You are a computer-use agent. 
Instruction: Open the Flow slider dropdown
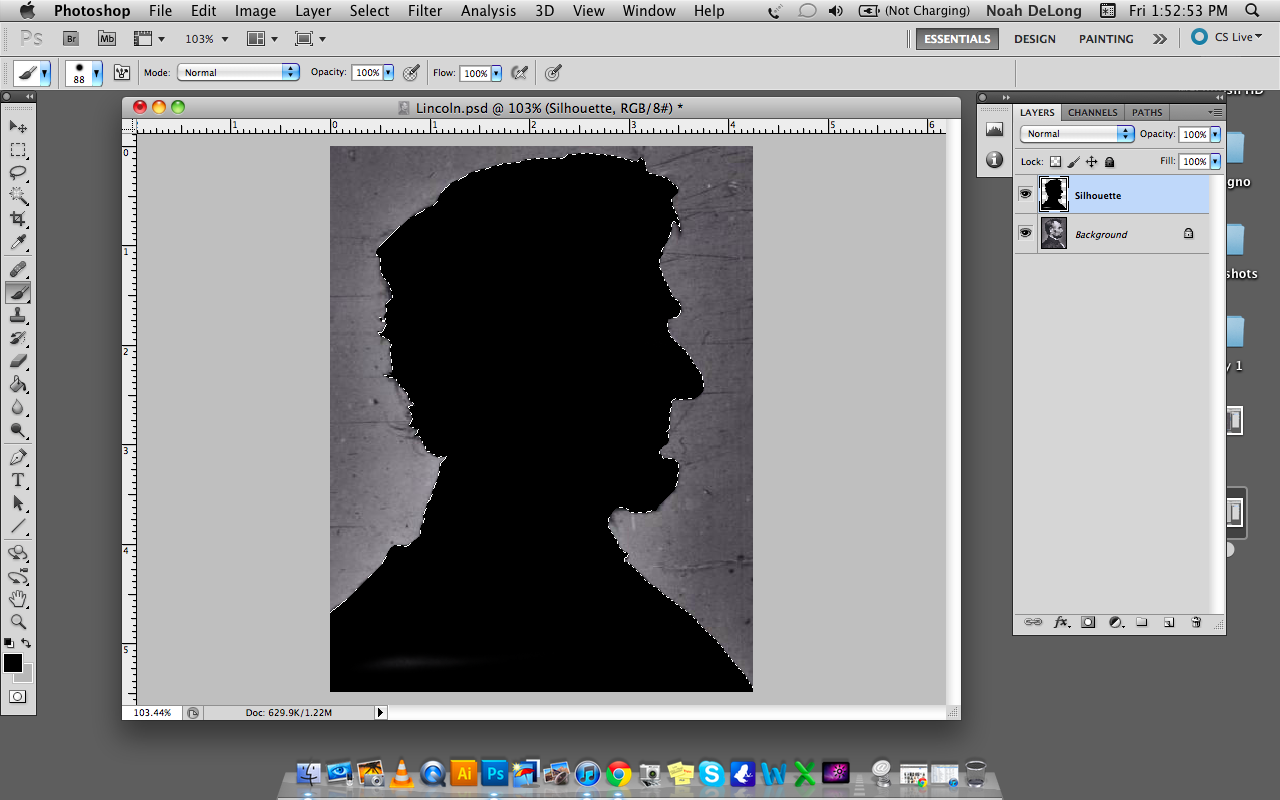[496, 73]
